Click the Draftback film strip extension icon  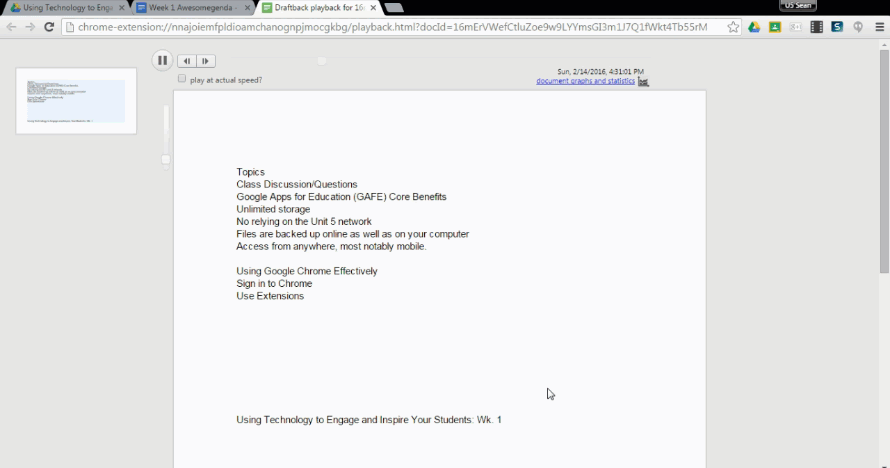(816, 27)
